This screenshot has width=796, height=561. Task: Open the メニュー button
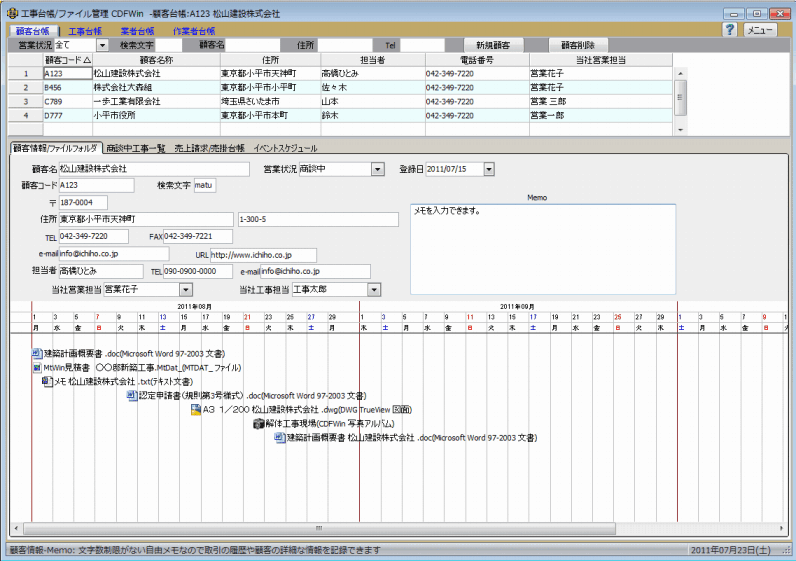pyautogui.click(x=762, y=31)
